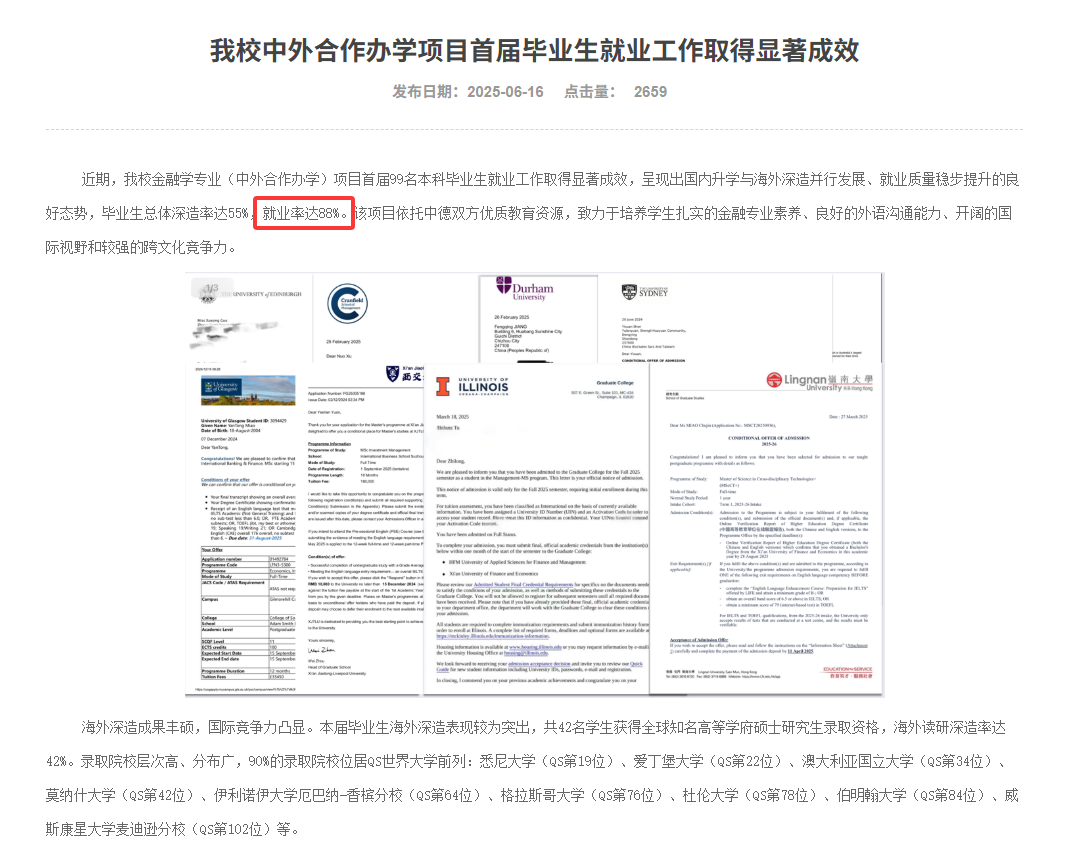Click the text 就业率达88%

(300, 214)
